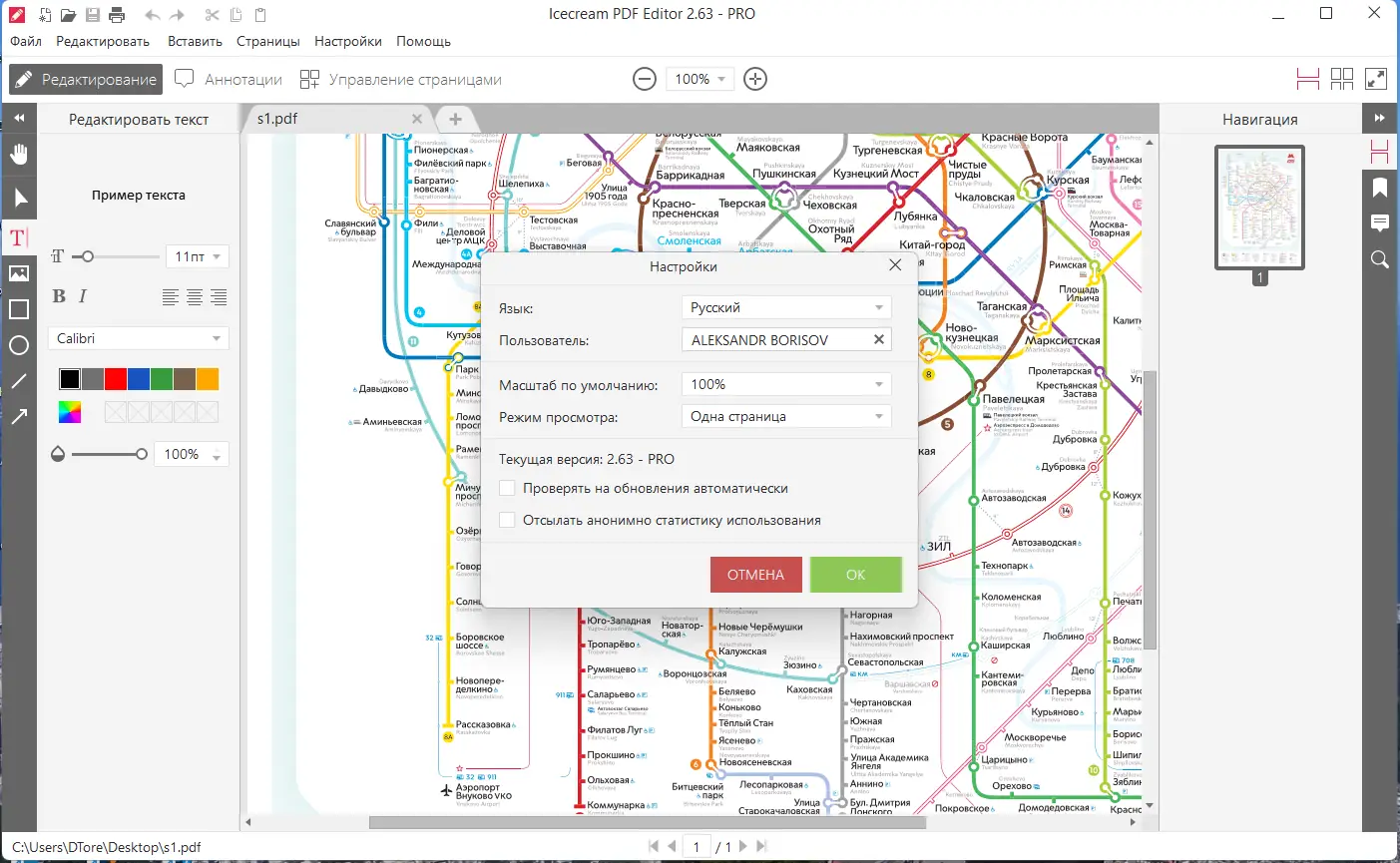The image size is (1400, 863).
Task: Align text to the right
Action: pos(219,296)
